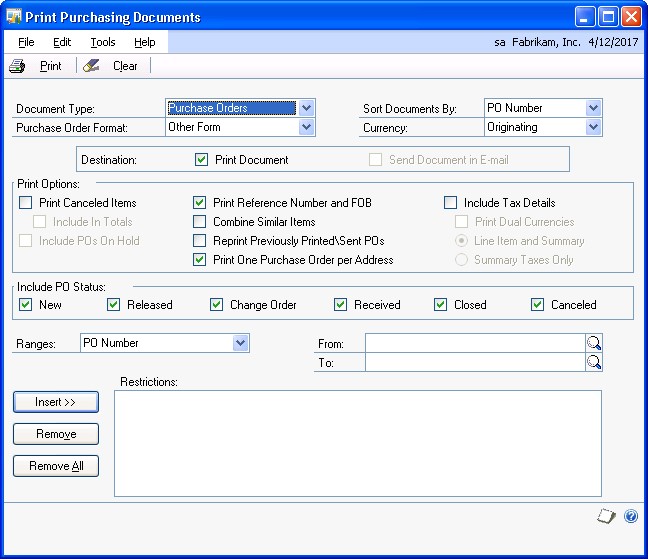The image size is (648, 559).
Task: Open the File menu
Action: 26,42
